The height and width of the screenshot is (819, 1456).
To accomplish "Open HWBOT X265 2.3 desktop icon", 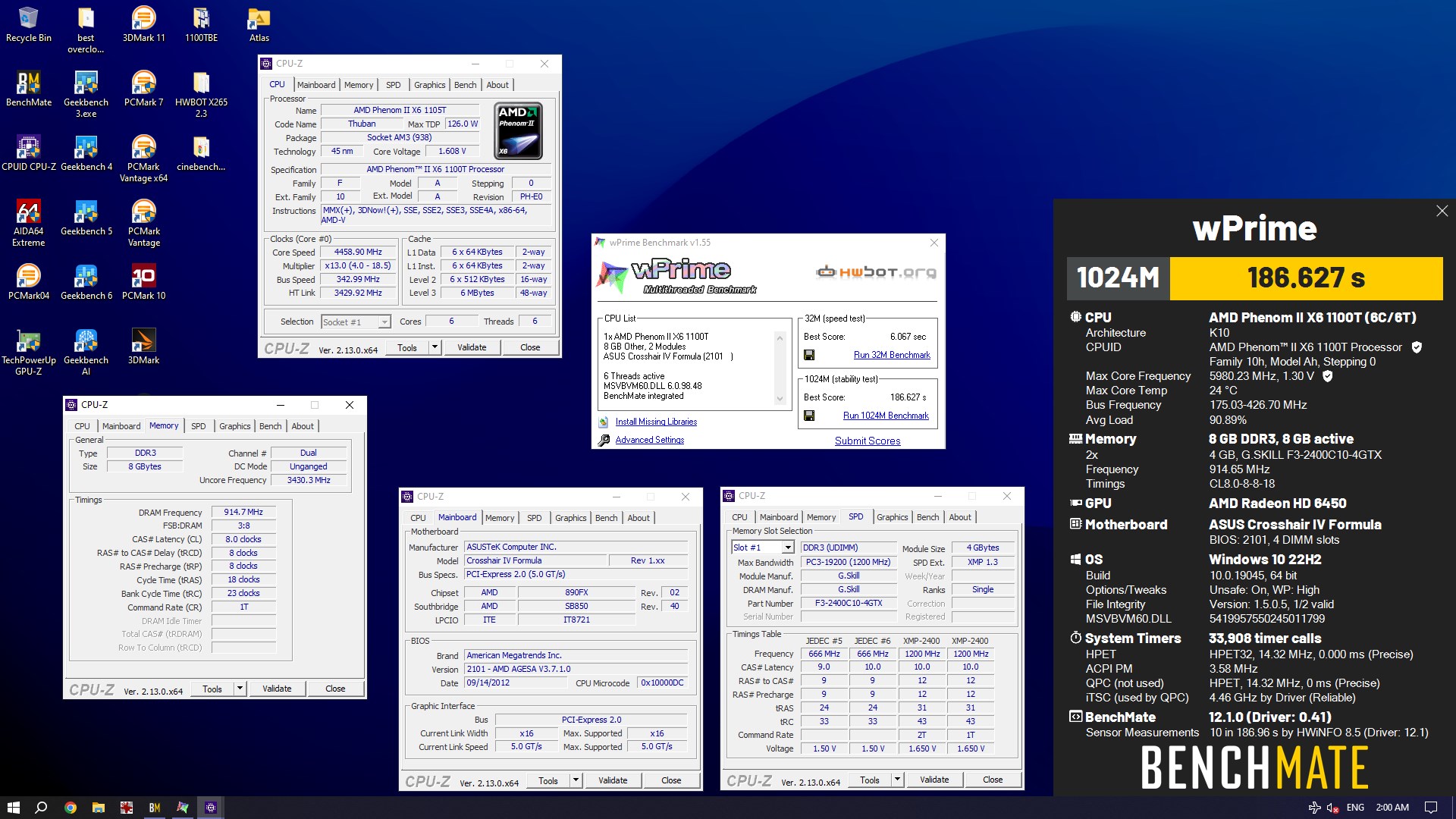I will pyautogui.click(x=201, y=94).
